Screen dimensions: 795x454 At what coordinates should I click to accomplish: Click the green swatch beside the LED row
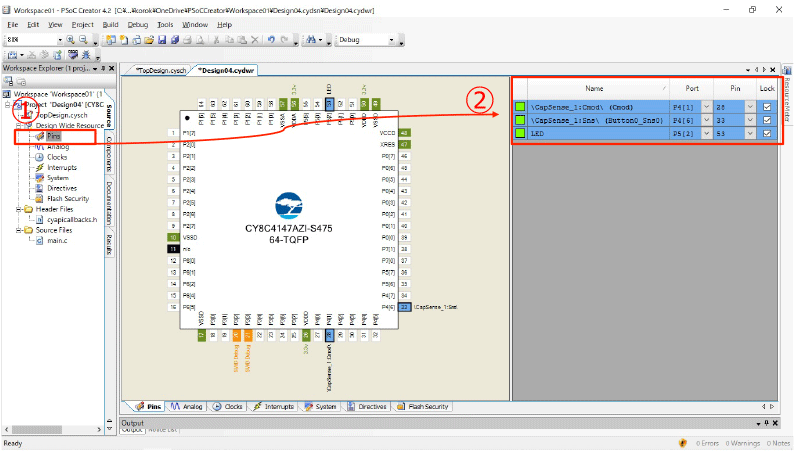[x=520, y=133]
